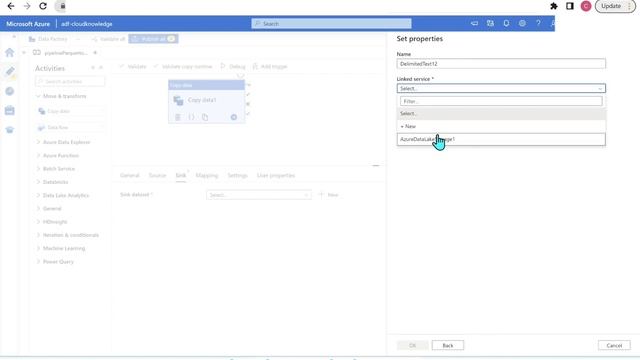Switch to the Mapping tab
640x360 pixels.
tap(207, 176)
